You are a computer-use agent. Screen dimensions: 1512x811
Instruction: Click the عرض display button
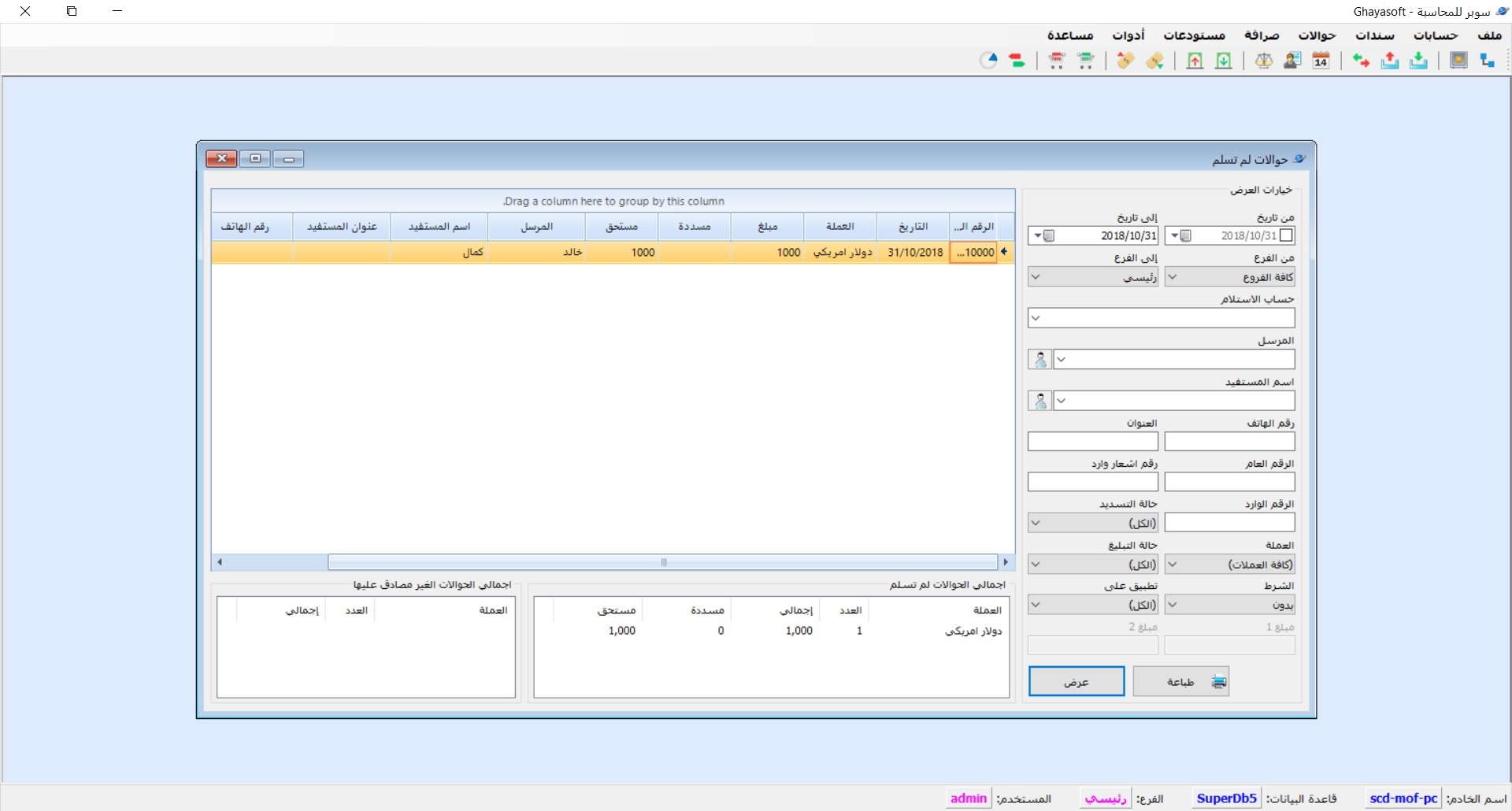1077,682
